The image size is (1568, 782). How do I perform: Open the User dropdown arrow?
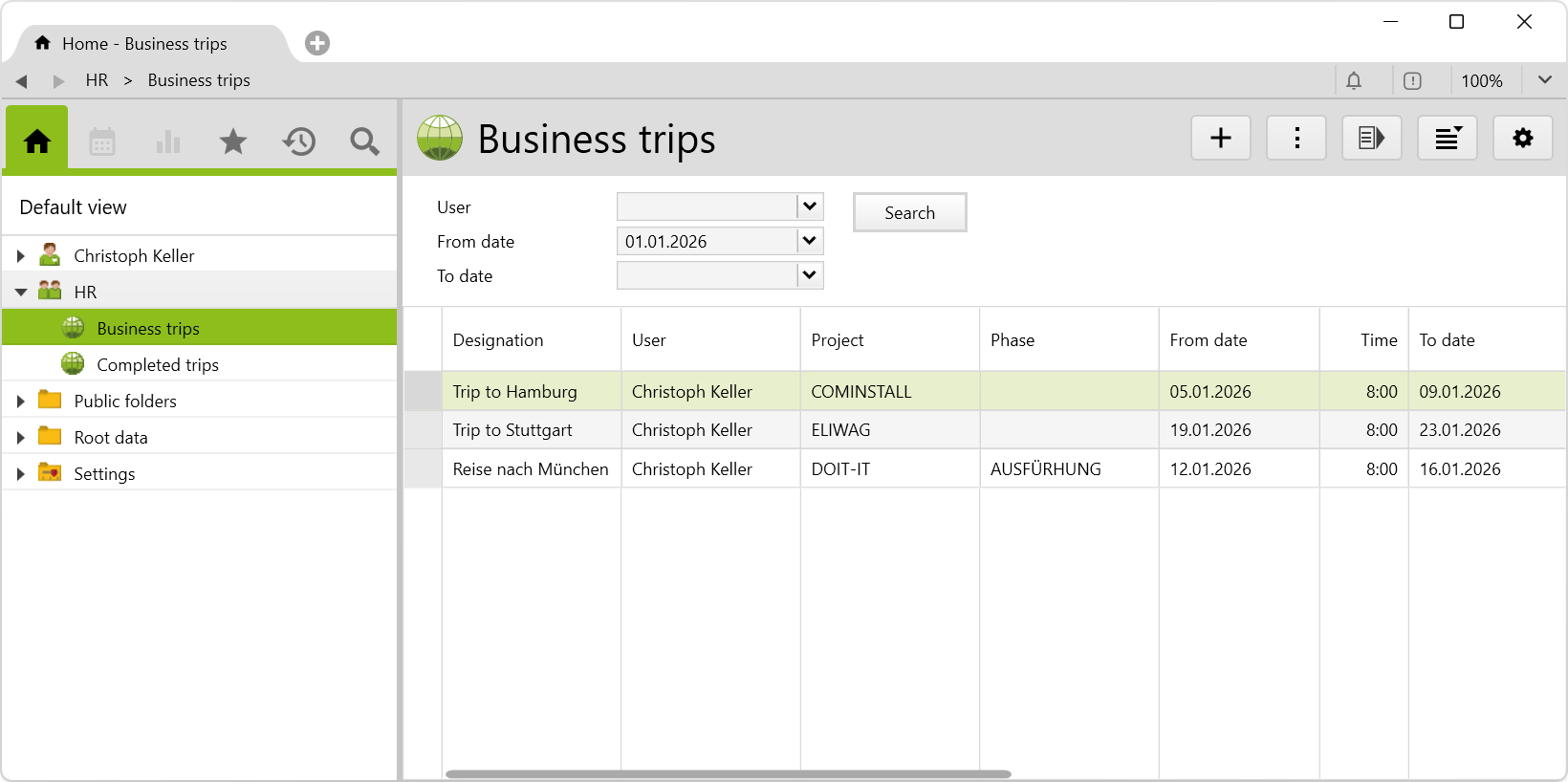pos(810,206)
